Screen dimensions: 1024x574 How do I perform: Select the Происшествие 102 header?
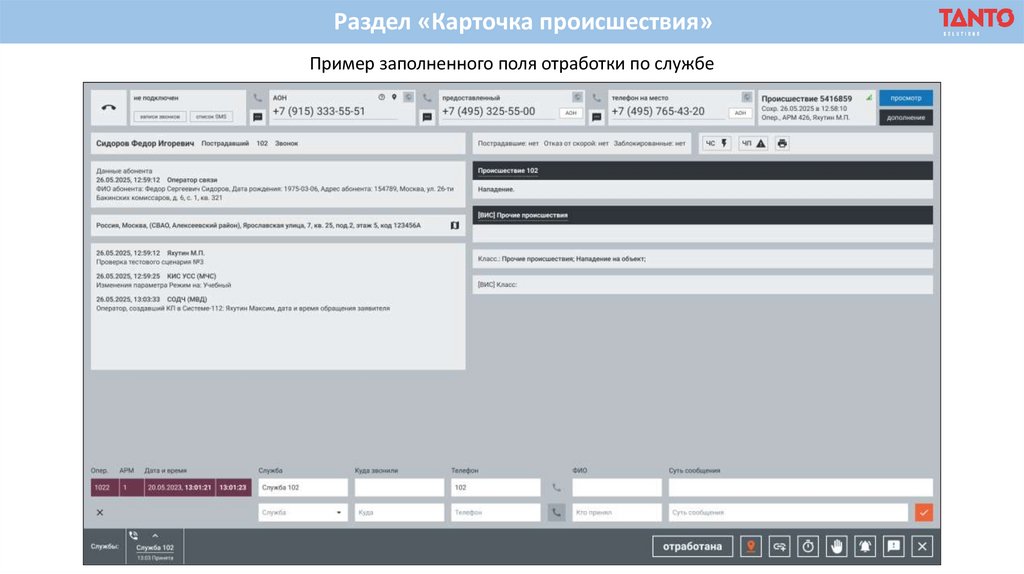click(703, 170)
